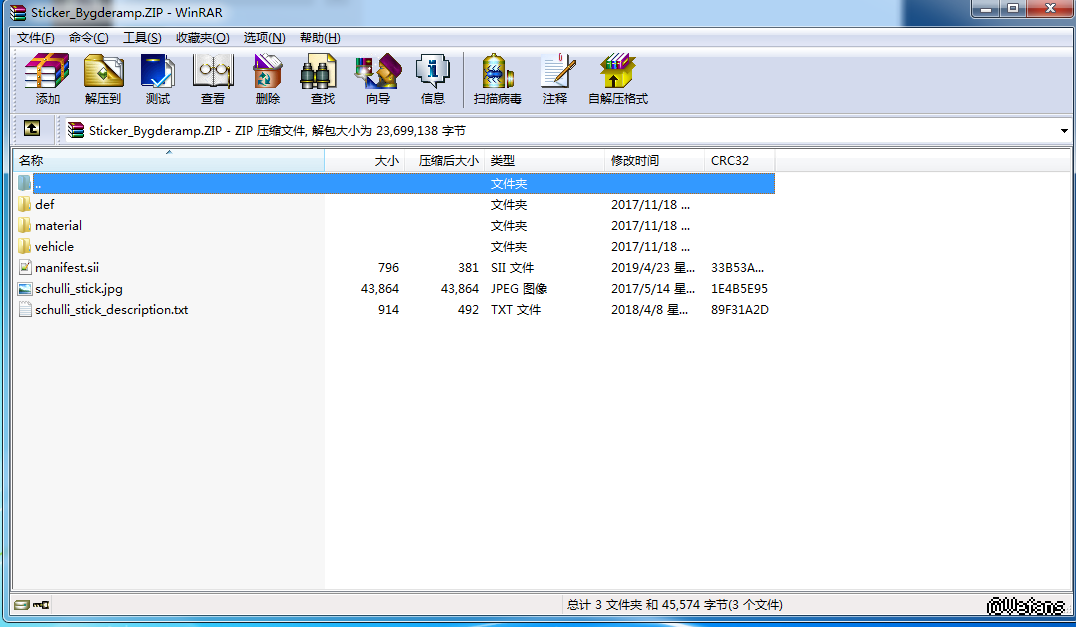Viewport: 1076px width, 627px height.
Task: Click the manifest.sii file icon
Action: [25, 268]
